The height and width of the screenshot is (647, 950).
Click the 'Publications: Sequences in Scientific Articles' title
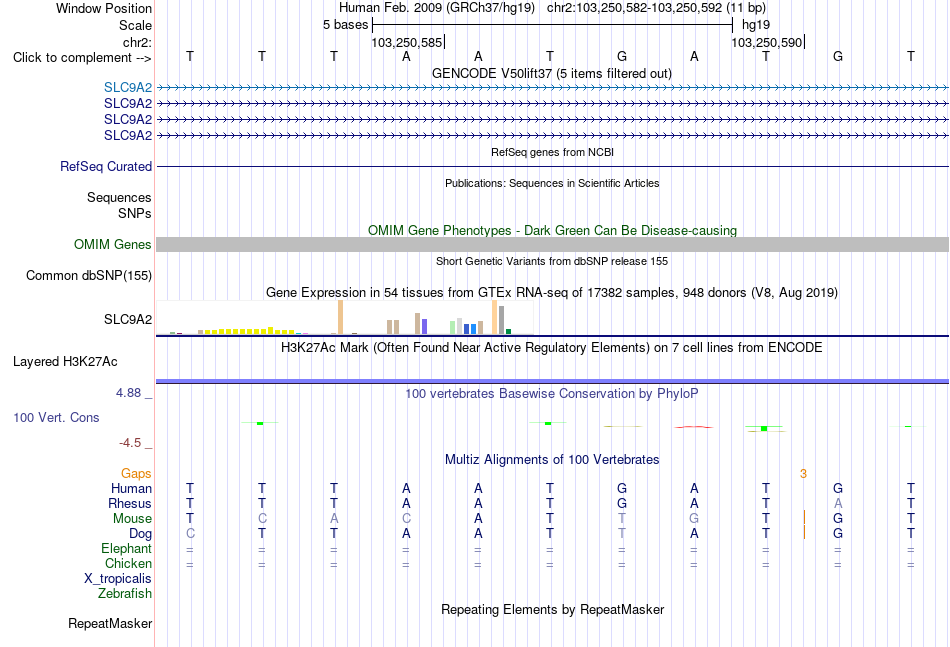click(552, 183)
